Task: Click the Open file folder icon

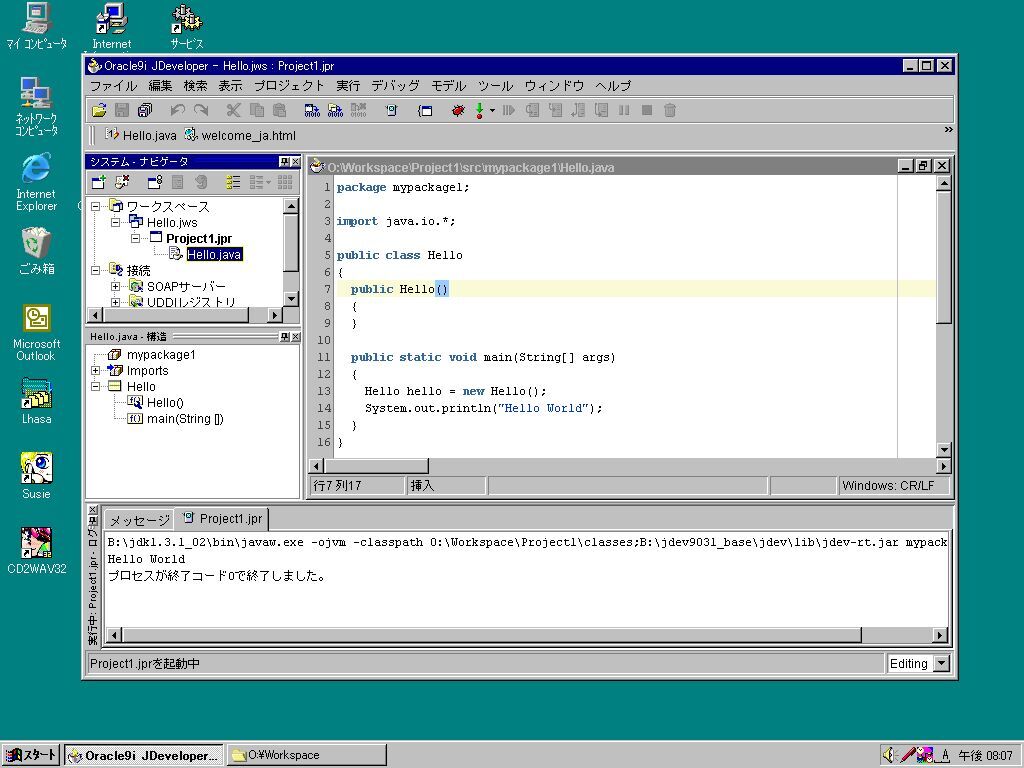Action: [99, 110]
